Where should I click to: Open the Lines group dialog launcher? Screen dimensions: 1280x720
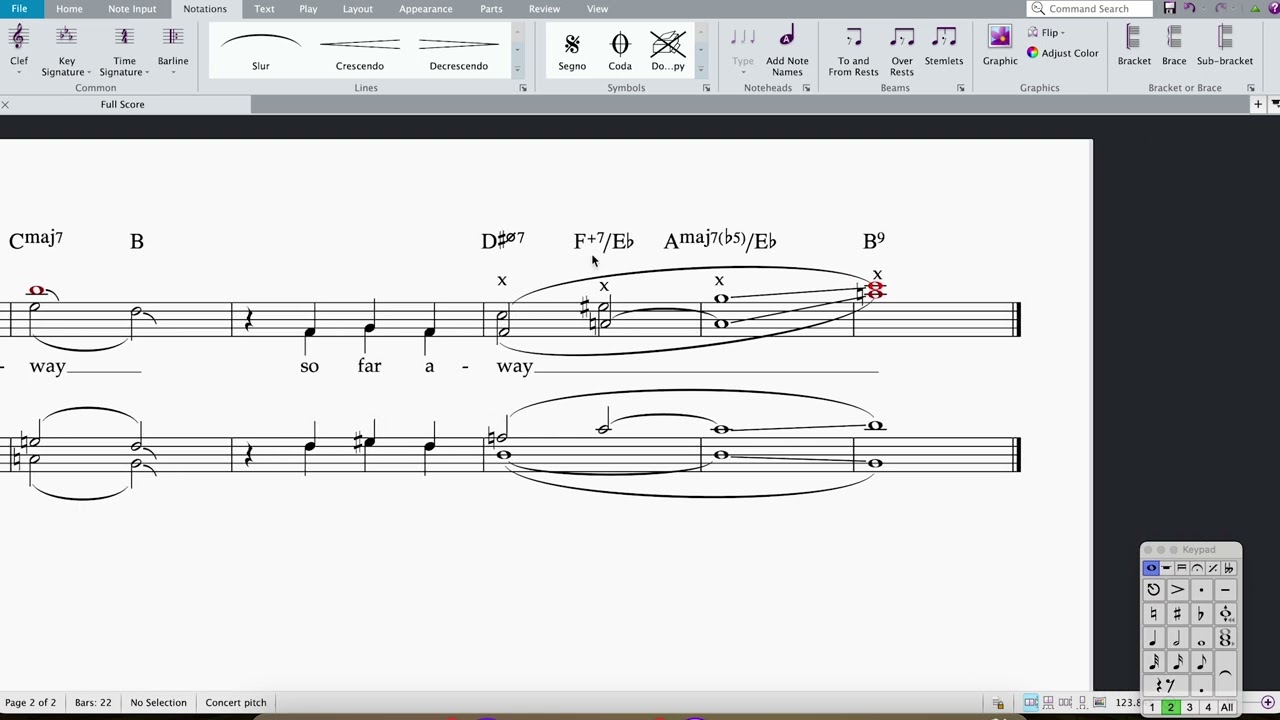[x=523, y=88]
